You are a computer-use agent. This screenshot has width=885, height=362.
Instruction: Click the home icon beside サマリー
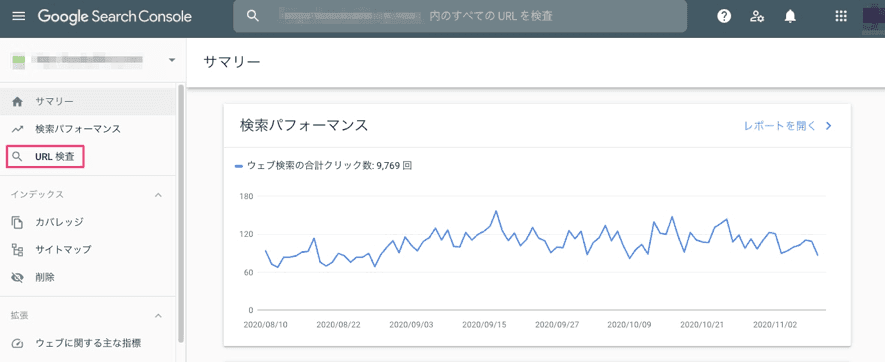point(17,102)
